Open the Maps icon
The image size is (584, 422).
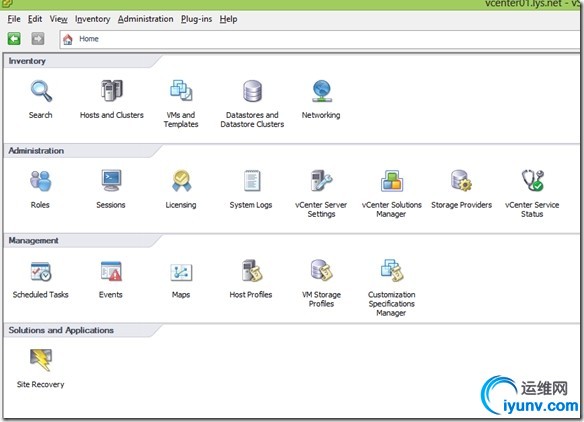(x=181, y=272)
